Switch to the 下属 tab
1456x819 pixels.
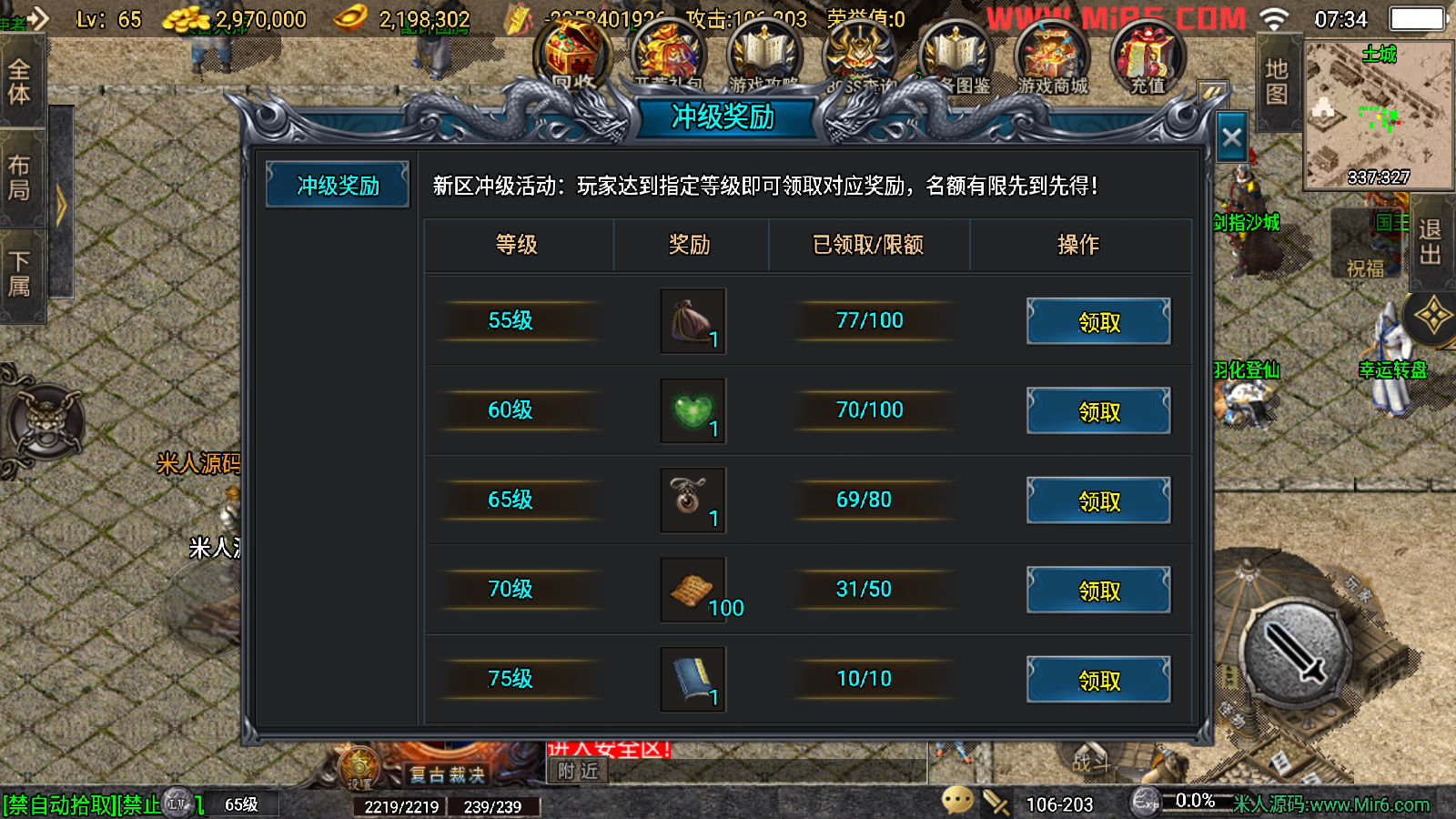coord(21,275)
